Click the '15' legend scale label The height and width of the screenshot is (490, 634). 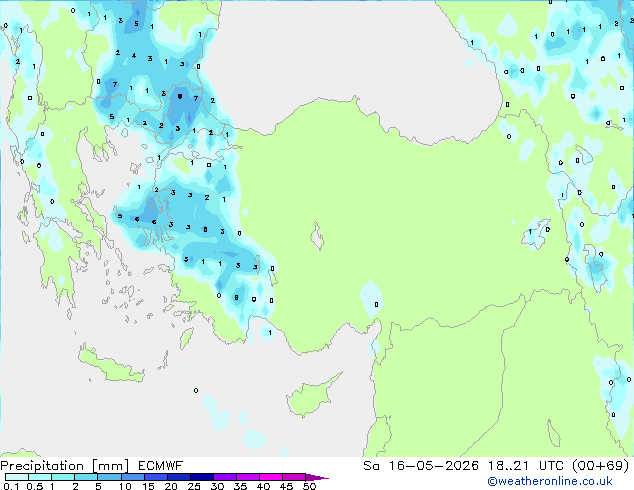[148, 486]
